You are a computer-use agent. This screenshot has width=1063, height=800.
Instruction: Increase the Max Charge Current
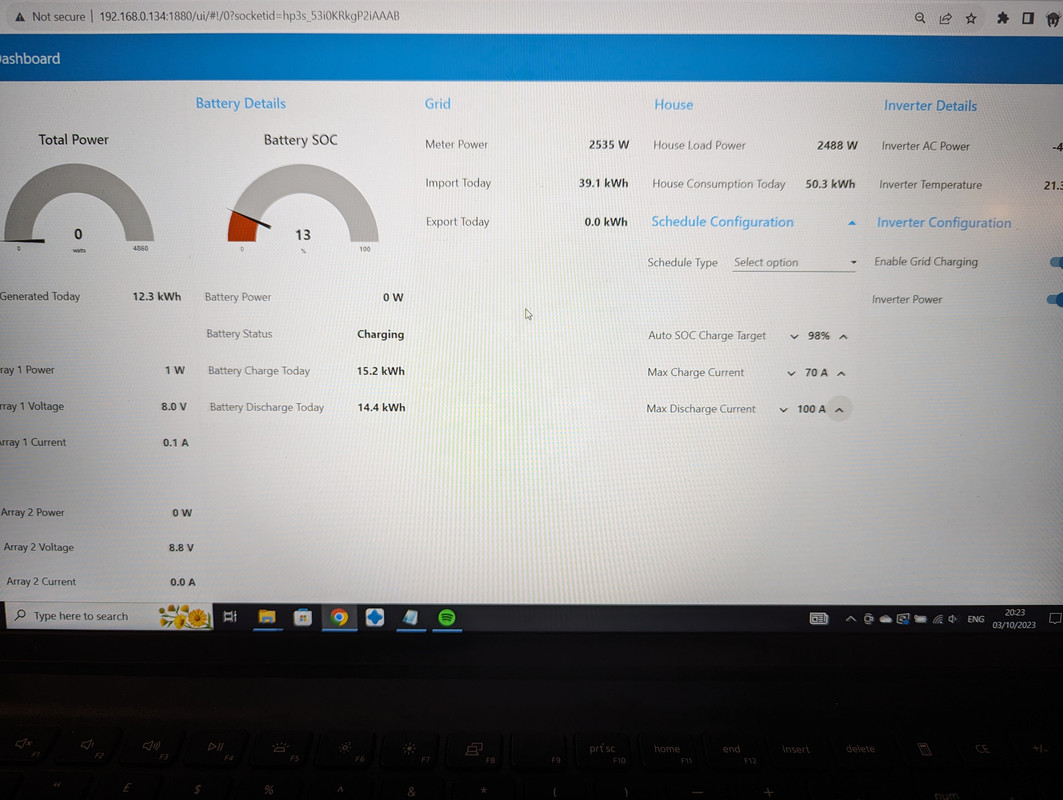pyautogui.click(x=841, y=373)
